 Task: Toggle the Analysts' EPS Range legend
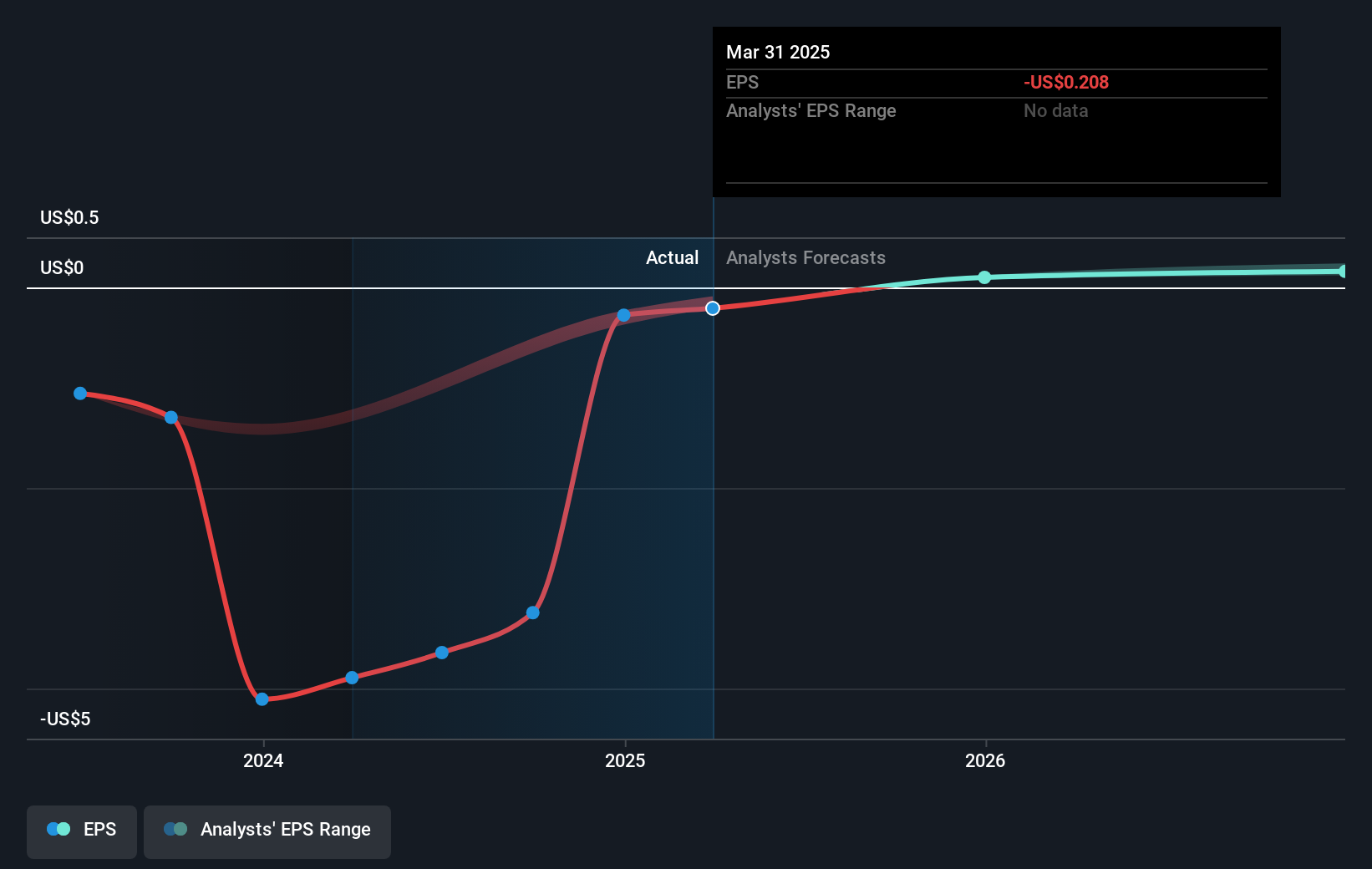point(267,831)
